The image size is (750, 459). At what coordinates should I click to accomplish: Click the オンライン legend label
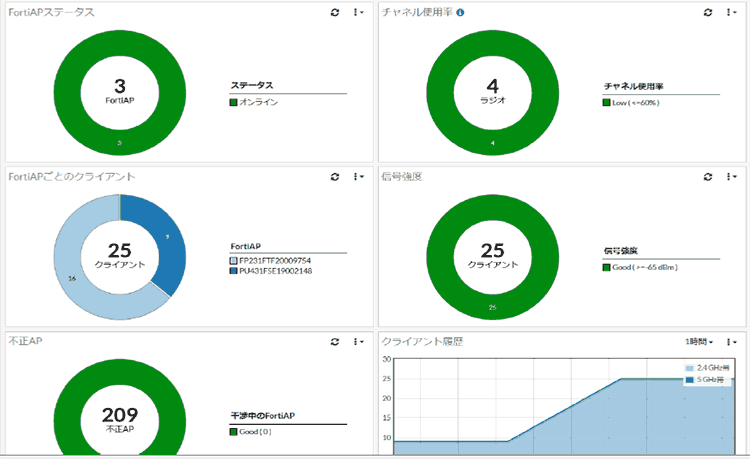click(259, 102)
